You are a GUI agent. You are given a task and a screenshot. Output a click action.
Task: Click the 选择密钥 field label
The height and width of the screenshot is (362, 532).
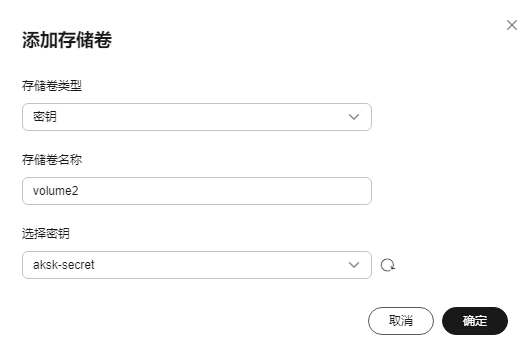(46, 233)
